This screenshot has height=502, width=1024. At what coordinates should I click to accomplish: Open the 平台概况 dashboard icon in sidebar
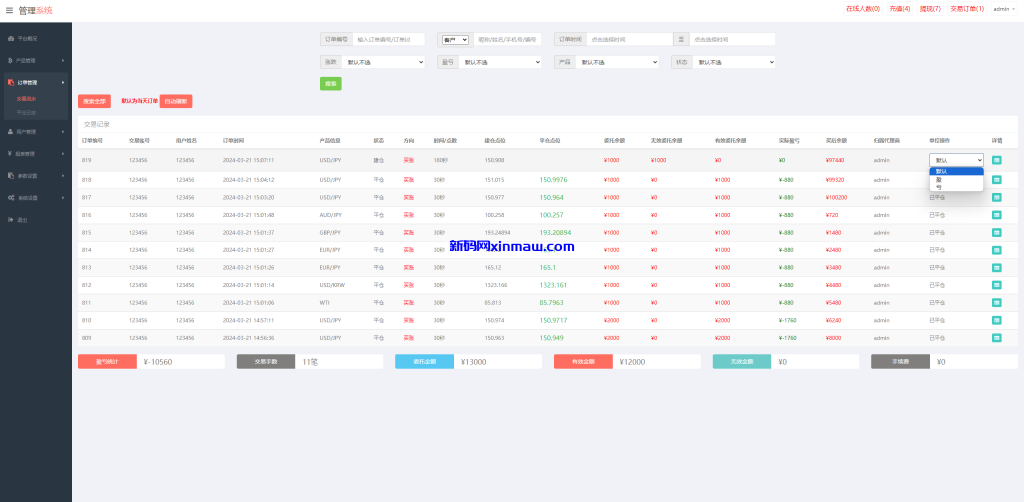point(11,38)
